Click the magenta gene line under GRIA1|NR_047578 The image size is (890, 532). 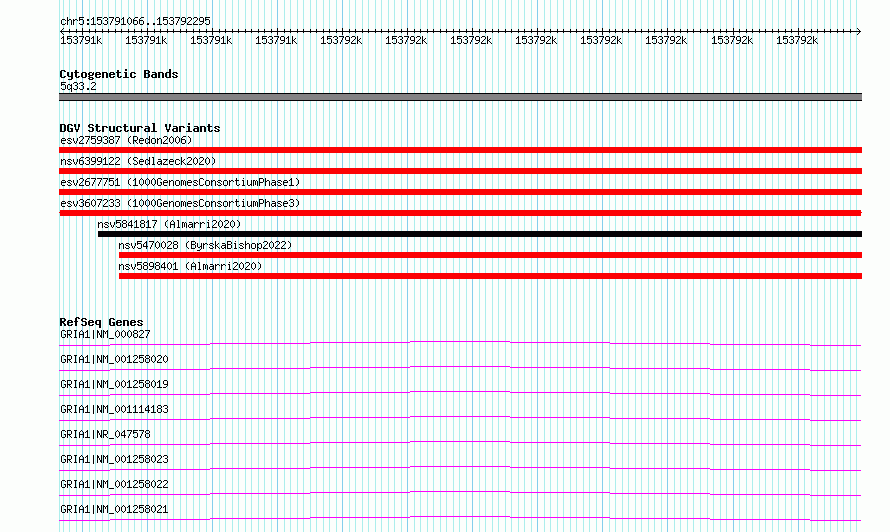[460, 443]
